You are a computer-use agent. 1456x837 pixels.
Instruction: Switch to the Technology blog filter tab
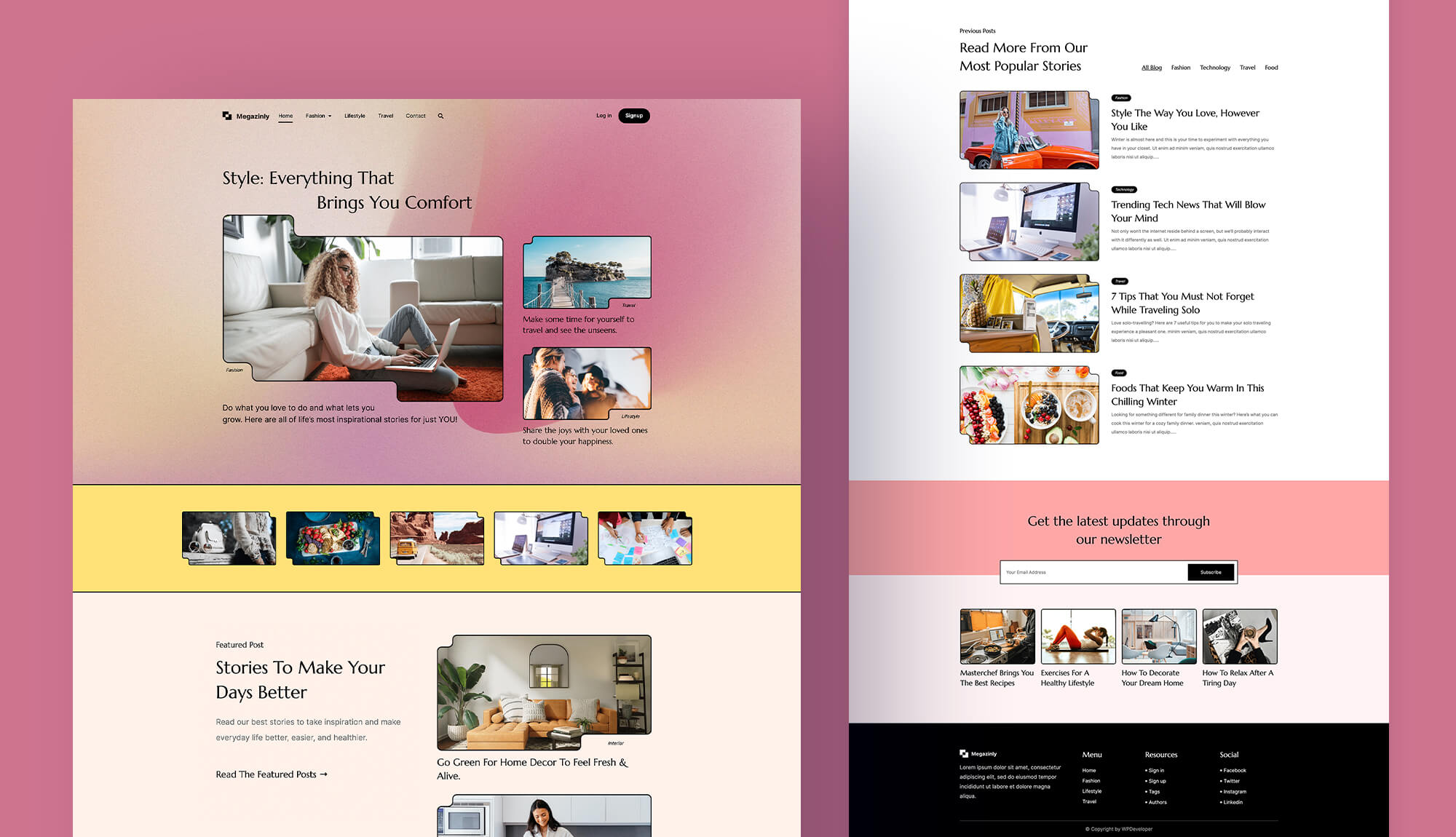1214,68
